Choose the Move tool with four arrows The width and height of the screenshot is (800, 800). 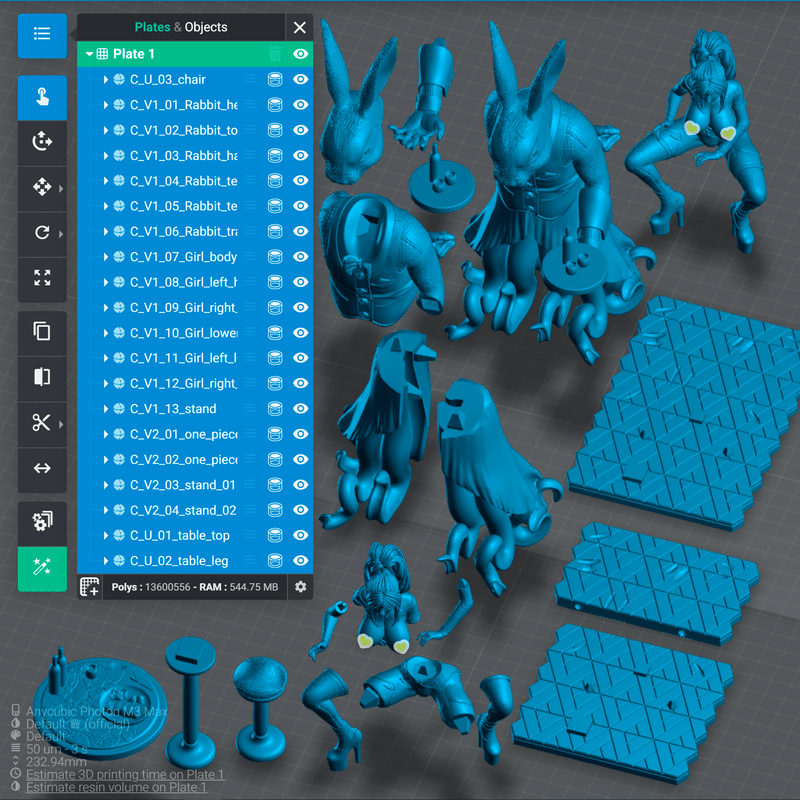(42, 188)
